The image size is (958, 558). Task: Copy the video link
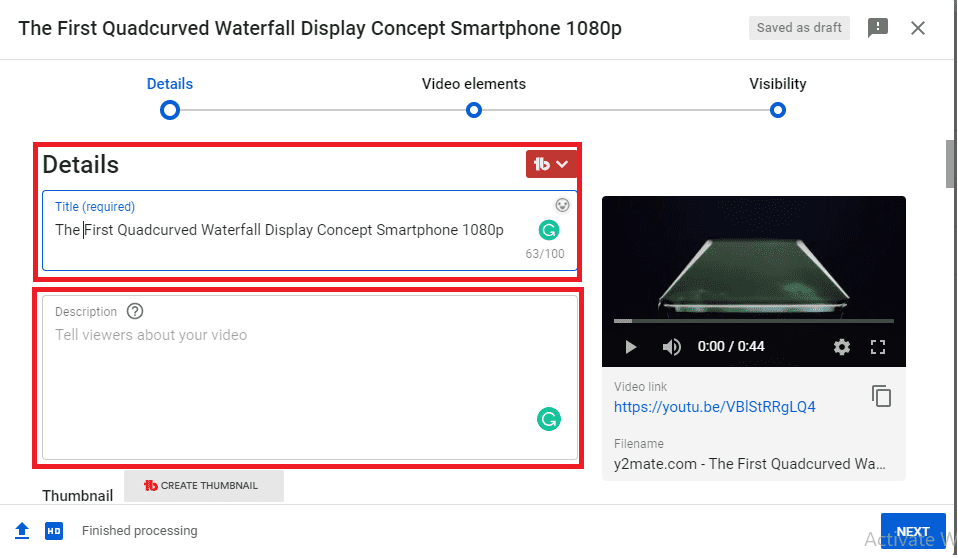(x=881, y=396)
